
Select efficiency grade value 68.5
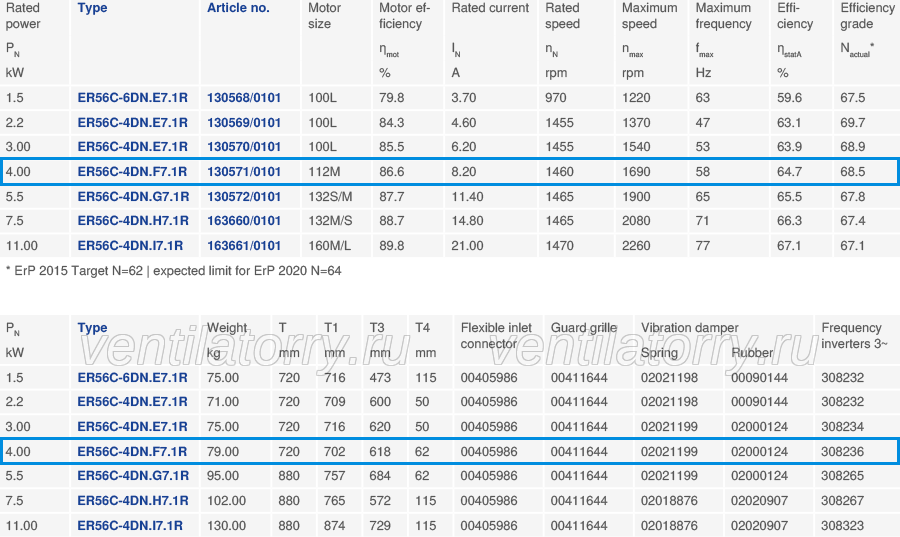click(x=853, y=172)
